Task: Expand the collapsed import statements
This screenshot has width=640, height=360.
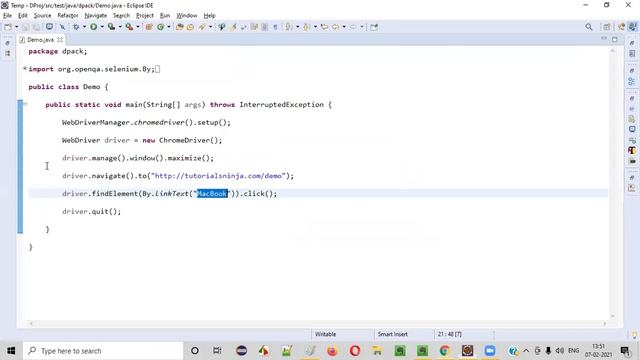Action: tap(25, 69)
